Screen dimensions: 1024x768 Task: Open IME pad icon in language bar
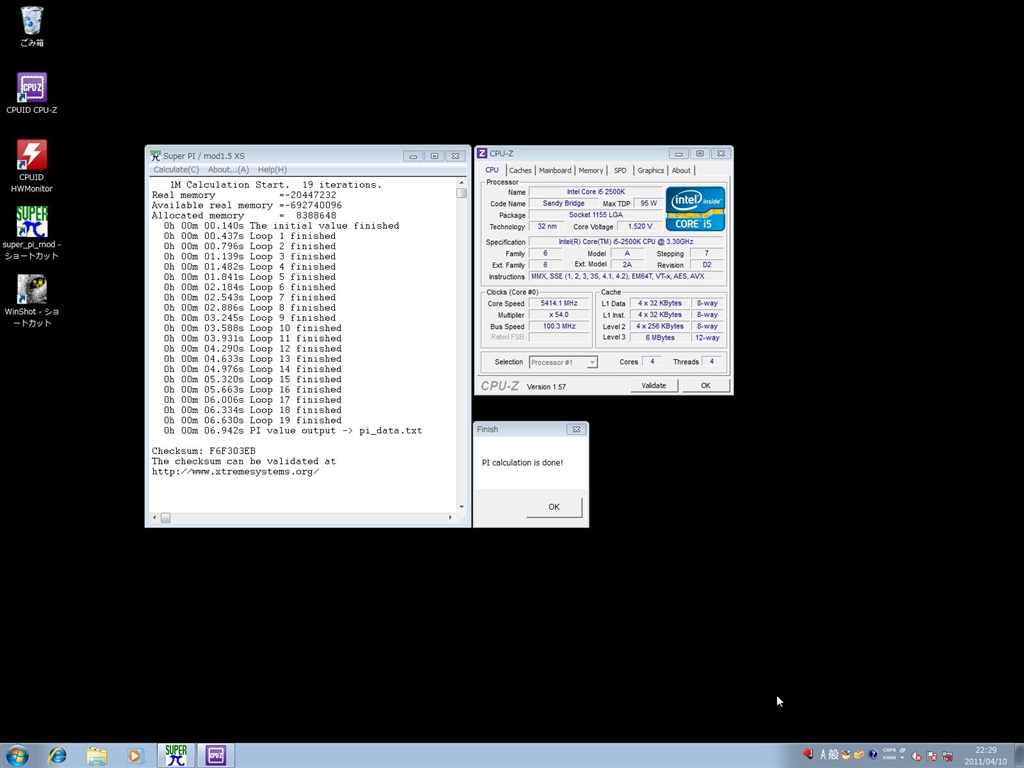click(846, 754)
